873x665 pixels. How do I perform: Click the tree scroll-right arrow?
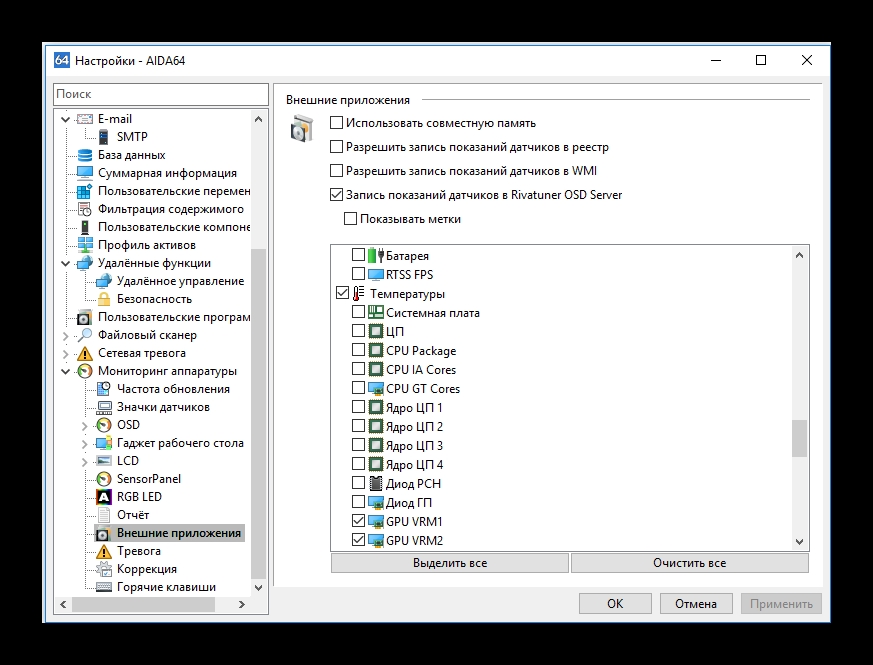click(x=242, y=604)
